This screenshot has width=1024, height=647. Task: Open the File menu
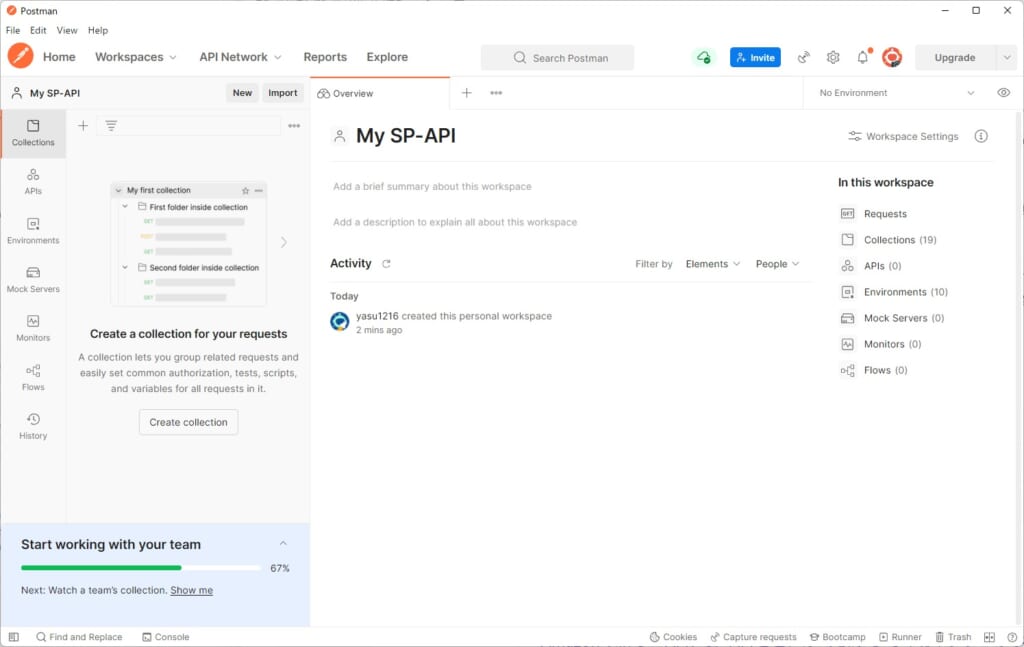[x=13, y=30]
